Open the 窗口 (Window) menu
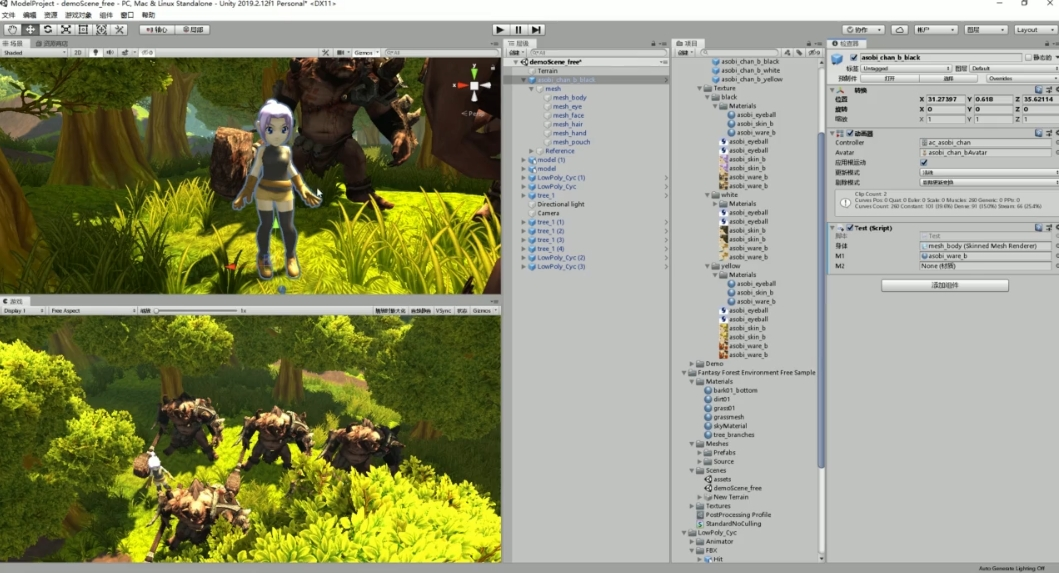 pos(127,16)
